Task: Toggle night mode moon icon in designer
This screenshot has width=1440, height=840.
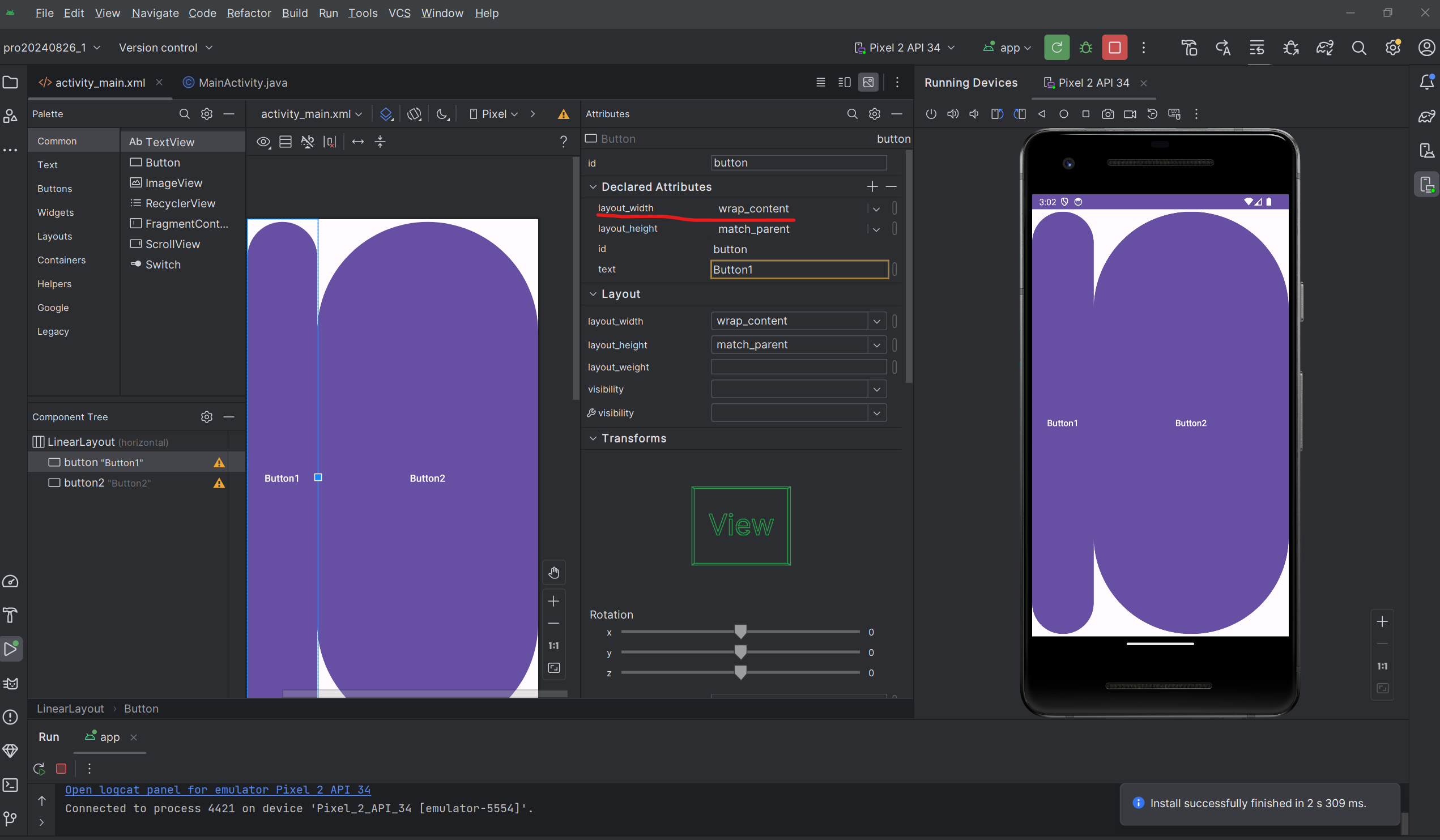Action: click(x=442, y=114)
